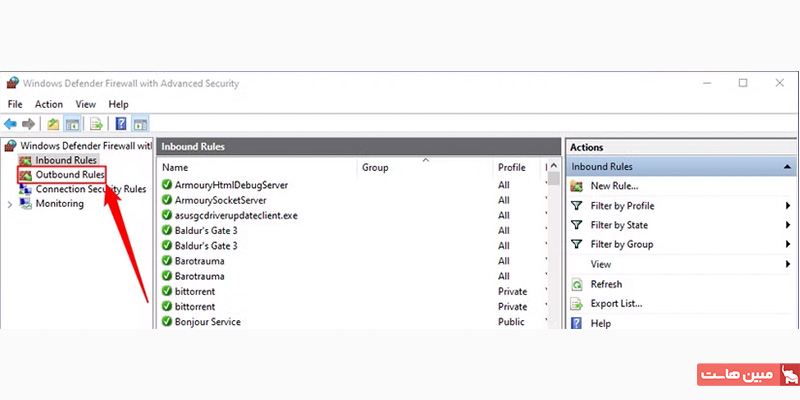This screenshot has width=800, height=400.
Task: Click the Help icon in Actions pane
Action: pos(577,323)
